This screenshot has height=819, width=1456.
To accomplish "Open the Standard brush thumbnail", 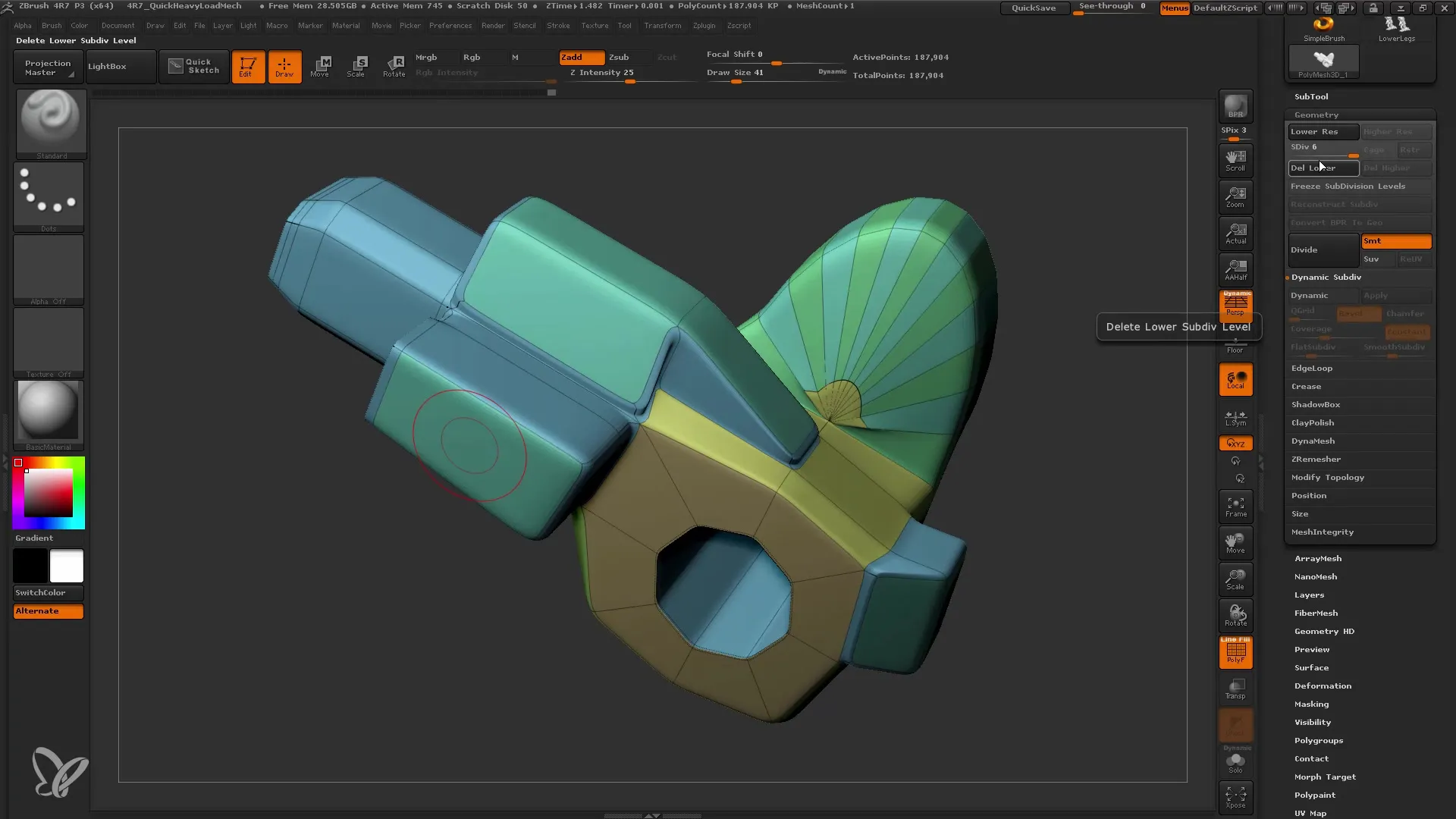I will [50, 124].
